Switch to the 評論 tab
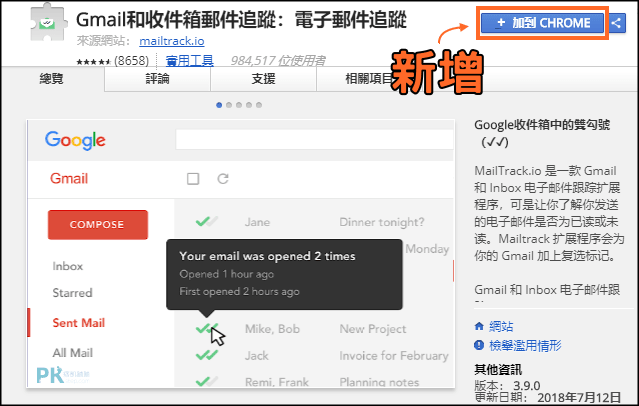 157,78
